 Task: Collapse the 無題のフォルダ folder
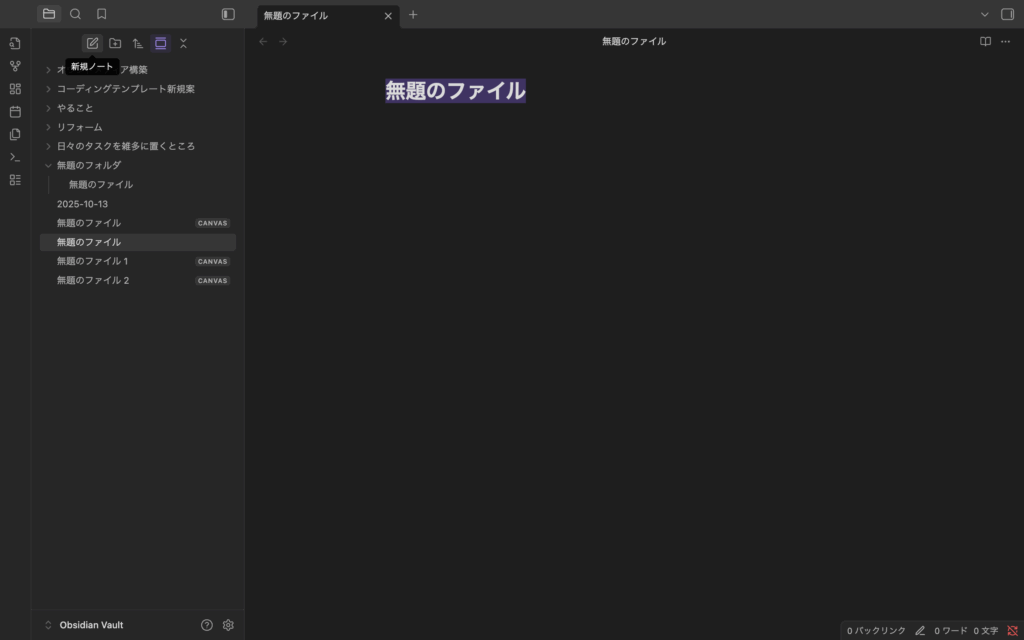tap(48, 165)
